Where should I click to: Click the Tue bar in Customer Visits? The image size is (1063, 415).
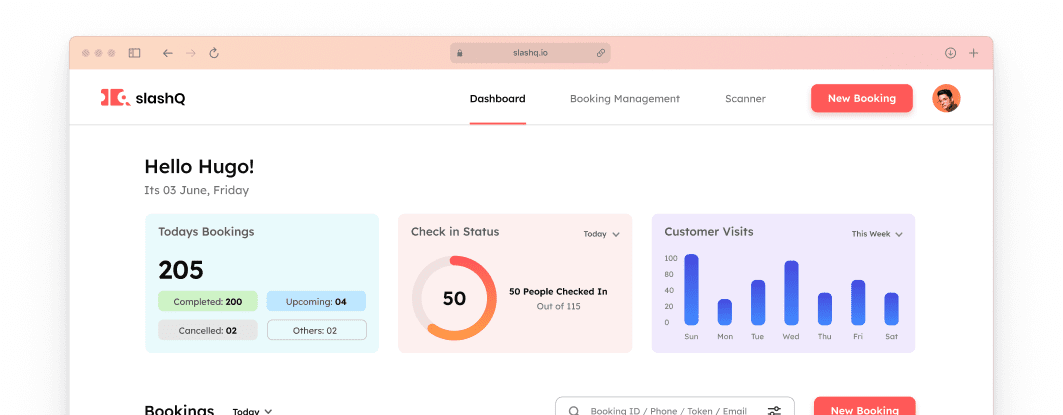[758, 302]
